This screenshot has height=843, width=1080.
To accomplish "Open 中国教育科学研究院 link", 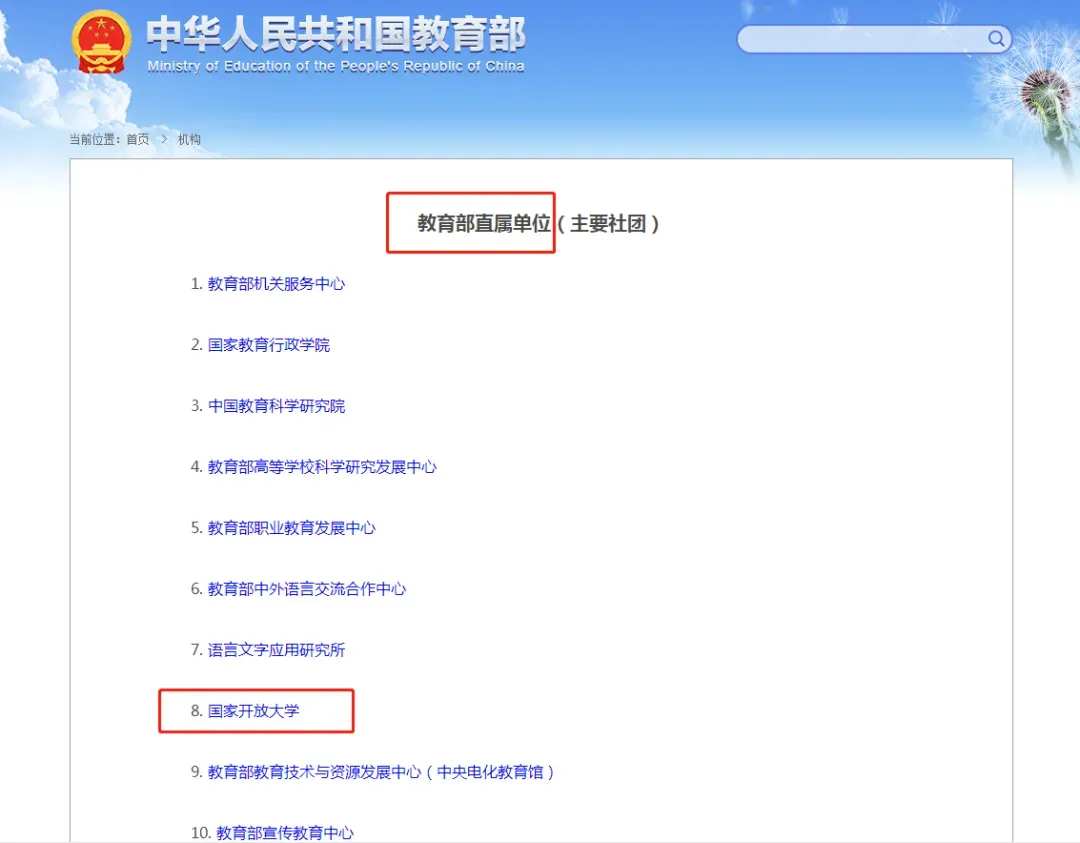I will pos(276,406).
